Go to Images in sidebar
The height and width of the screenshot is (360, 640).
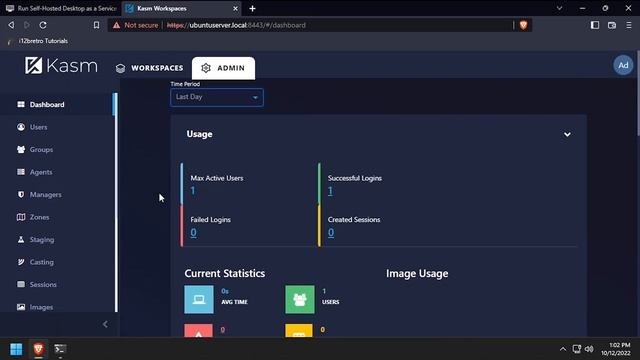coord(57,307)
